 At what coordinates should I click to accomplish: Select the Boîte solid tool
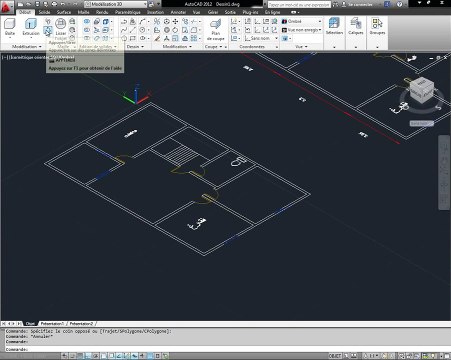coord(10,27)
